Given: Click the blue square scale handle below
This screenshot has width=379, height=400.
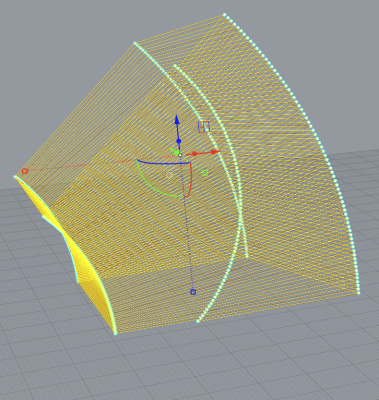Looking at the screenshot, I should pos(193,292).
